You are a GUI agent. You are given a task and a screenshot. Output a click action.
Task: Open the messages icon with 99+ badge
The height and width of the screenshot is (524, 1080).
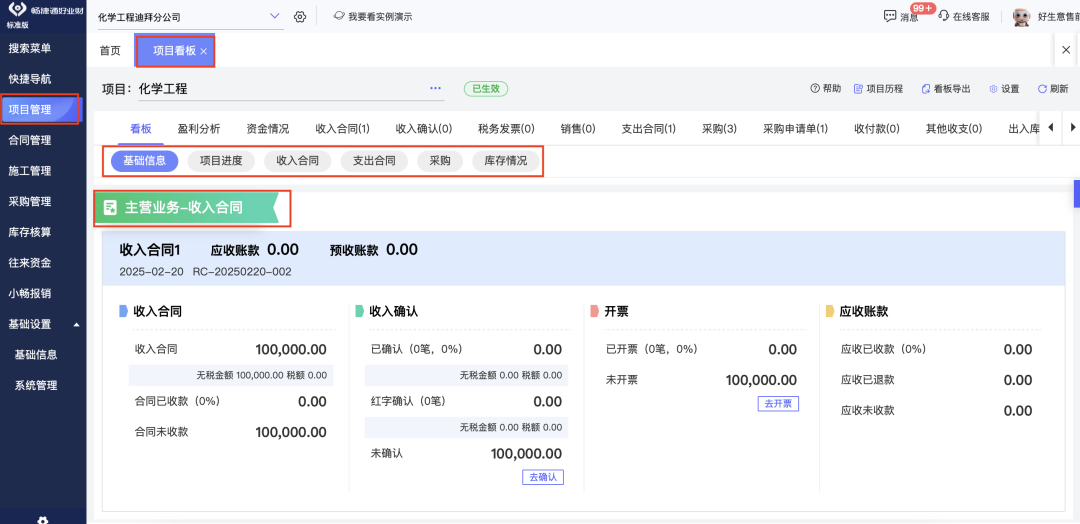coord(890,17)
